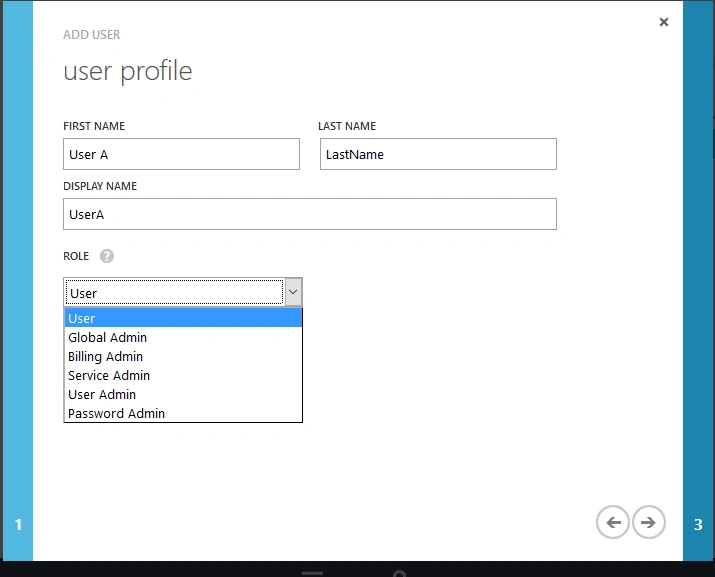Focus the Last Name text box

[438, 154]
